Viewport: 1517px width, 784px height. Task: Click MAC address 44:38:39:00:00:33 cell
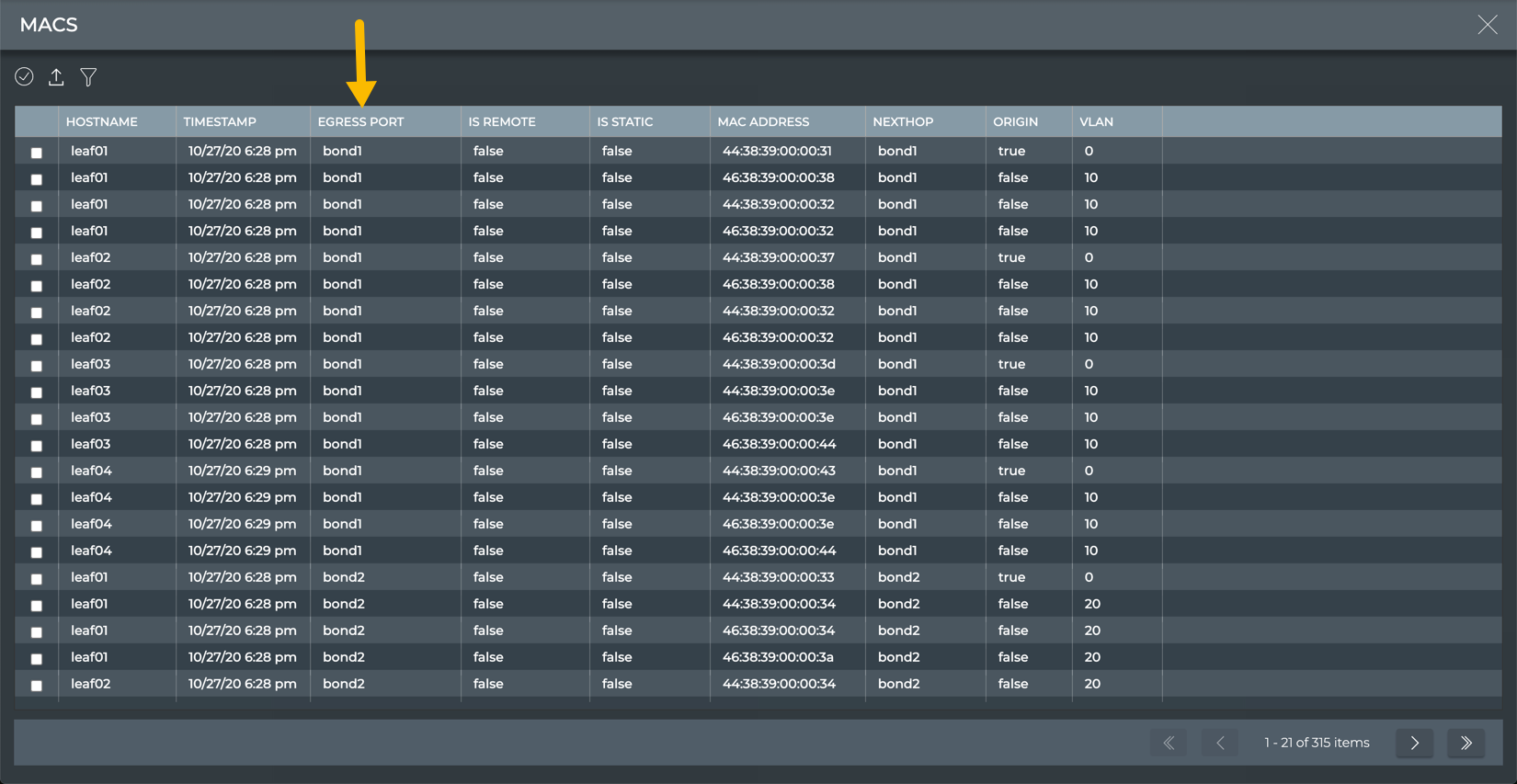pyautogui.click(x=778, y=577)
